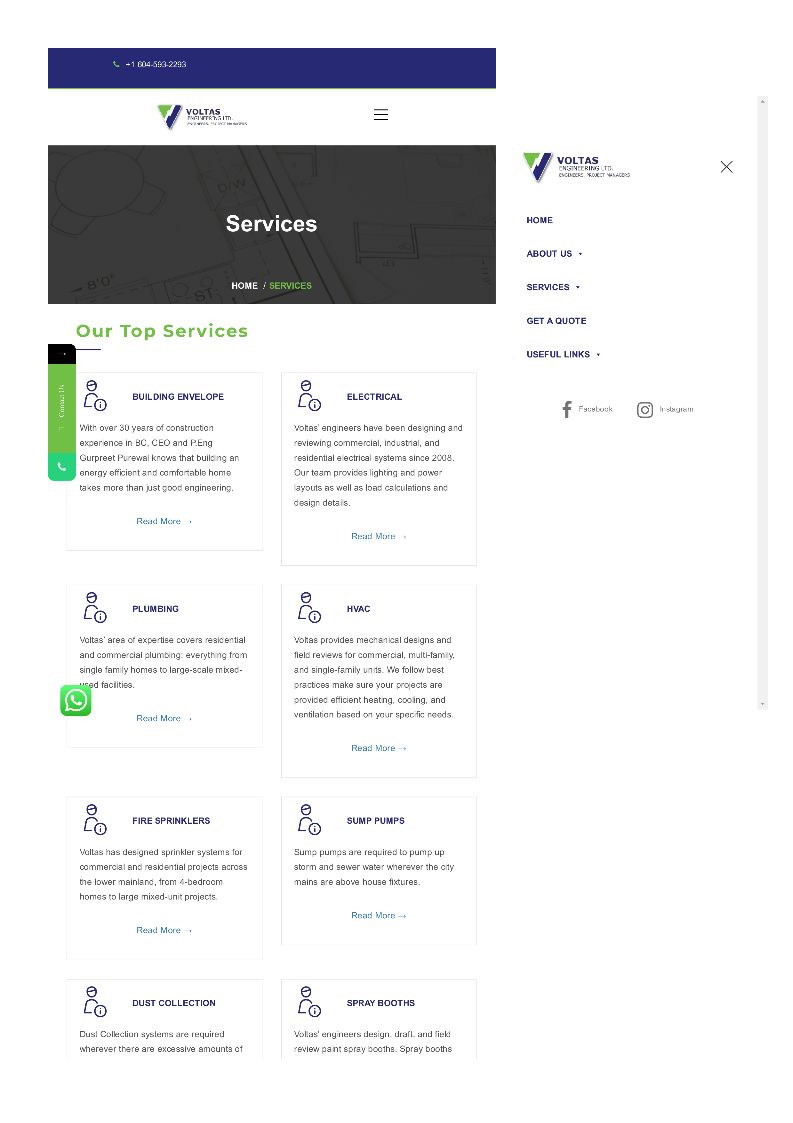Click the Home breadcrumb link
The image size is (793, 1123).
tap(244, 286)
